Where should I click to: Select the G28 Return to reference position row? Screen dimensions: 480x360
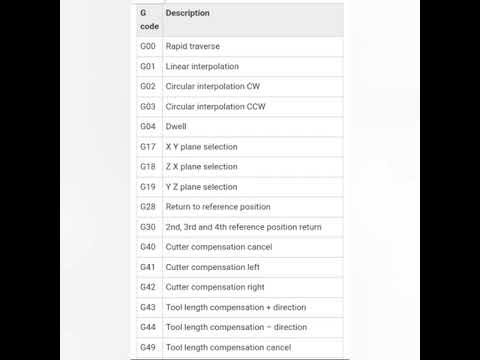(x=240, y=207)
